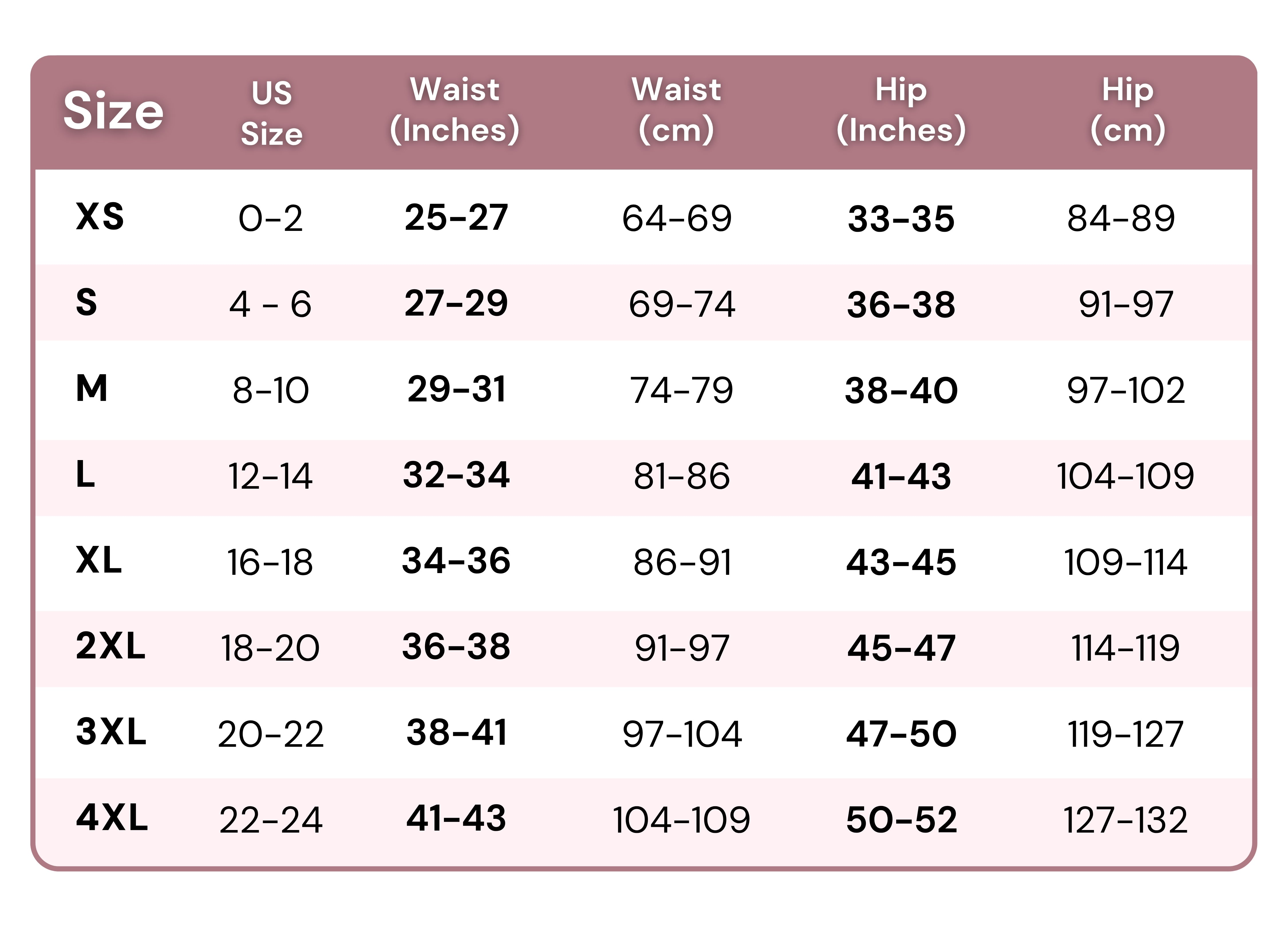Select the 4XL size label
1288x927 pixels.
(x=112, y=818)
